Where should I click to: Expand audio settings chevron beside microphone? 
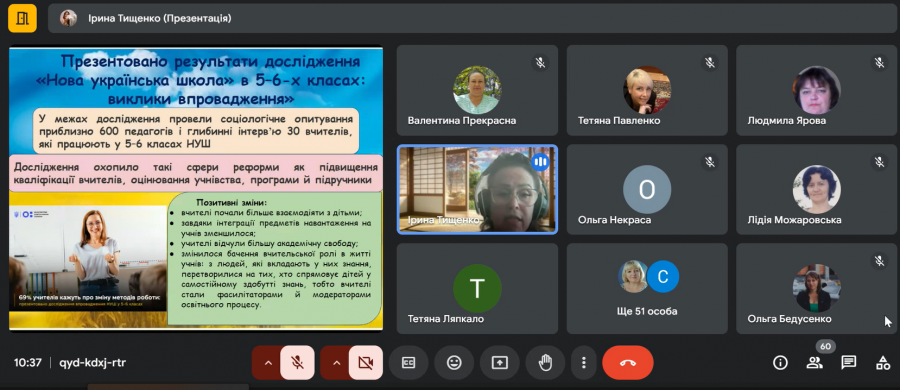(x=267, y=362)
